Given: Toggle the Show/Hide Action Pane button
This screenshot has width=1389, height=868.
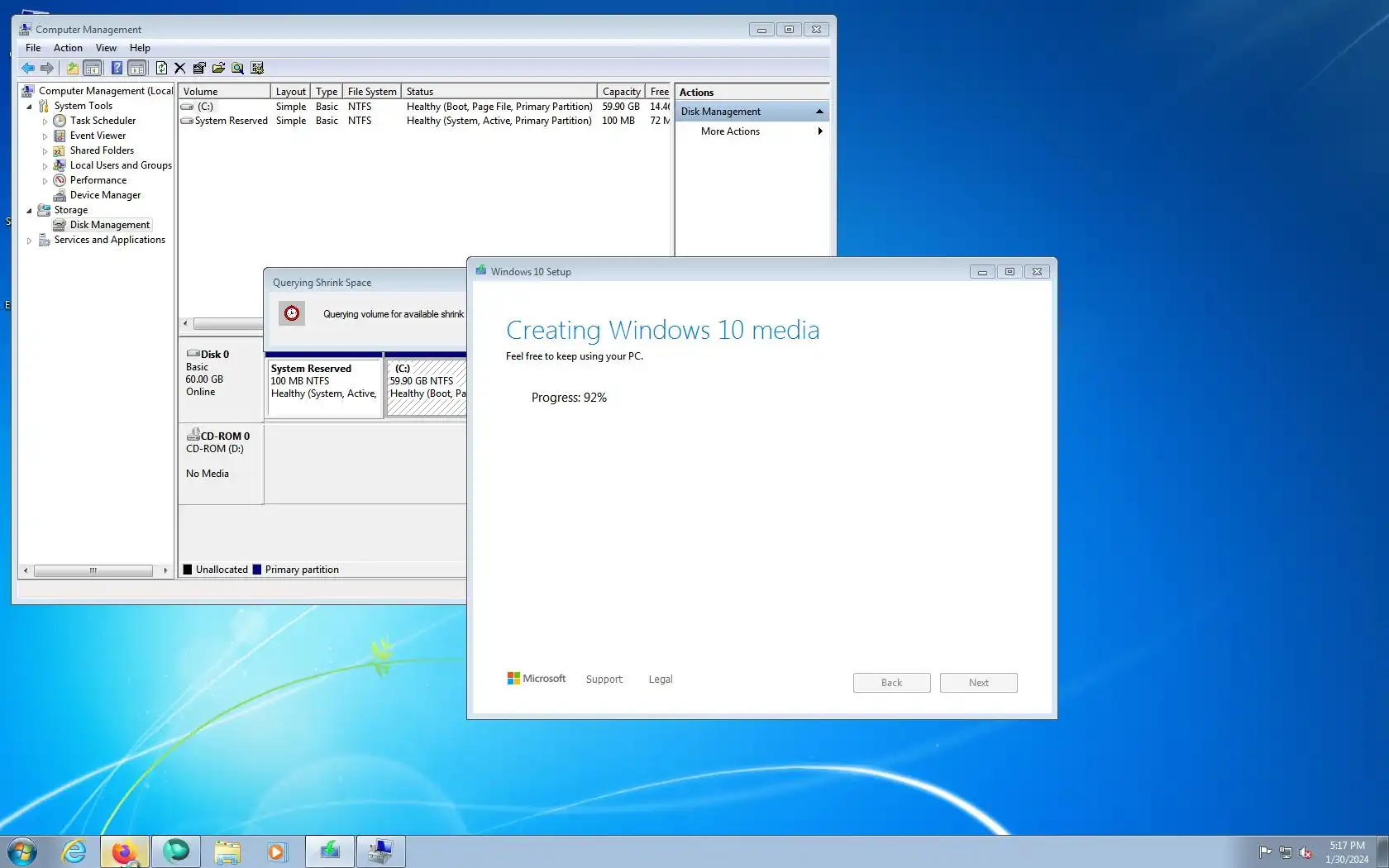Looking at the screenshot, I should click(137, 68).
